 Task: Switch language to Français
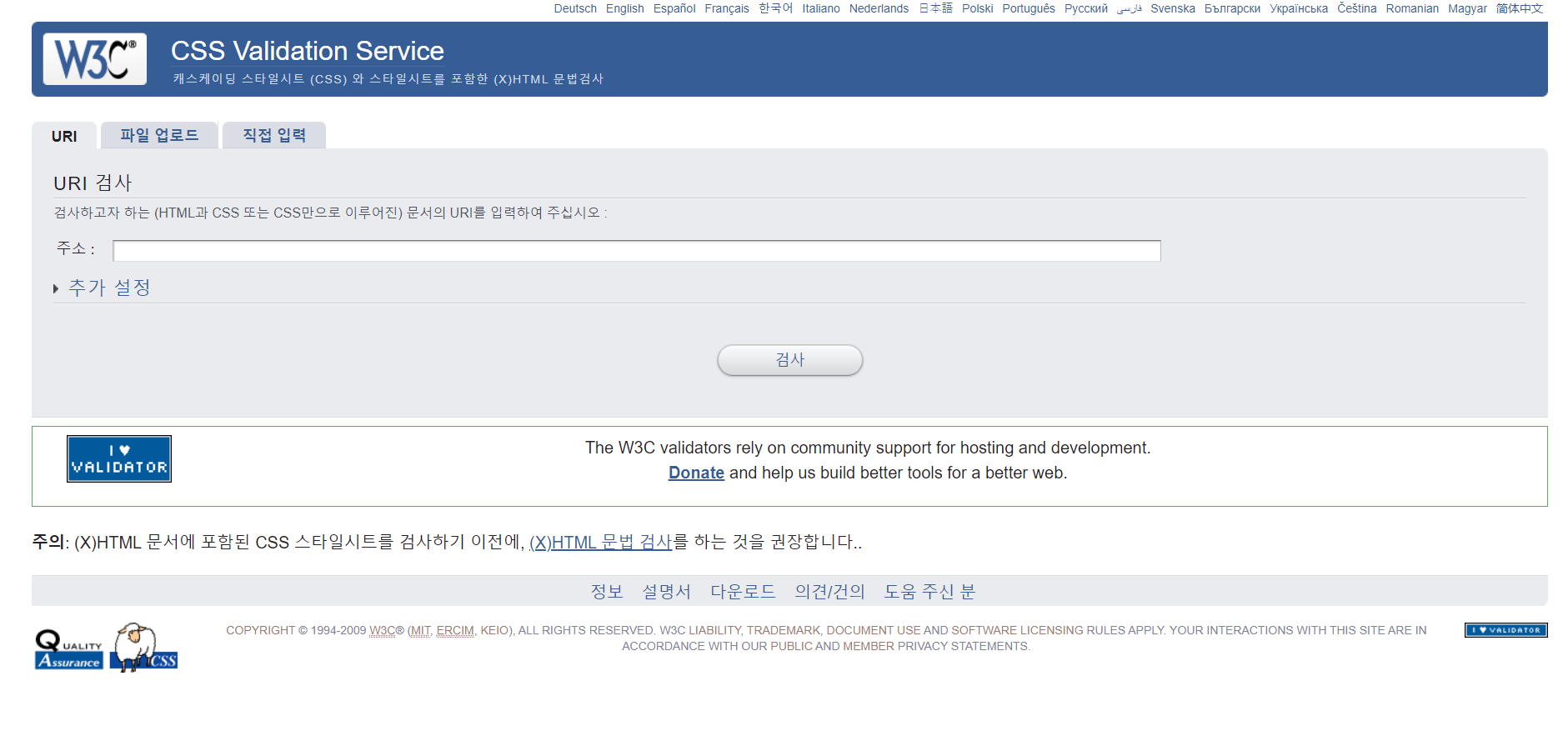727,8
